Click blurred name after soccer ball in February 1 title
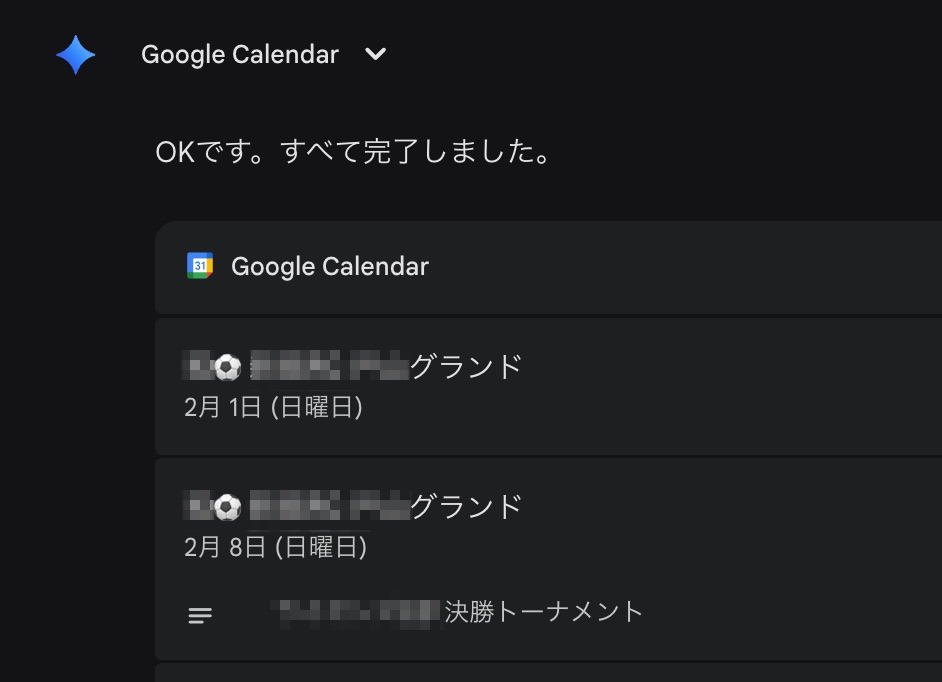 point(328,368)
